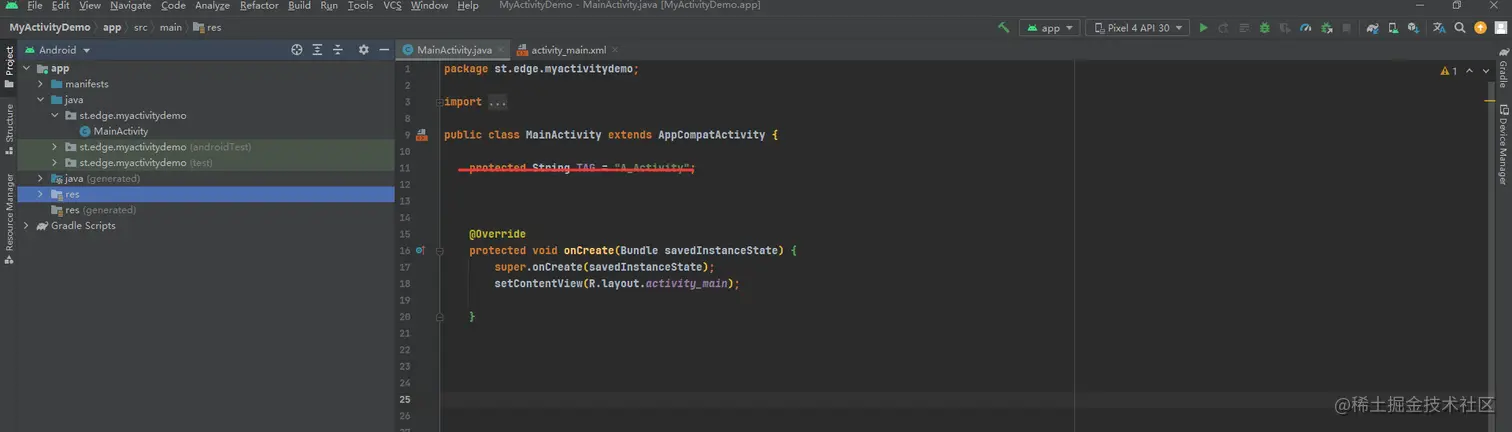Expand the manifests folder
1512x432 pixels.
pyautogui.click(x=41, y=84)
